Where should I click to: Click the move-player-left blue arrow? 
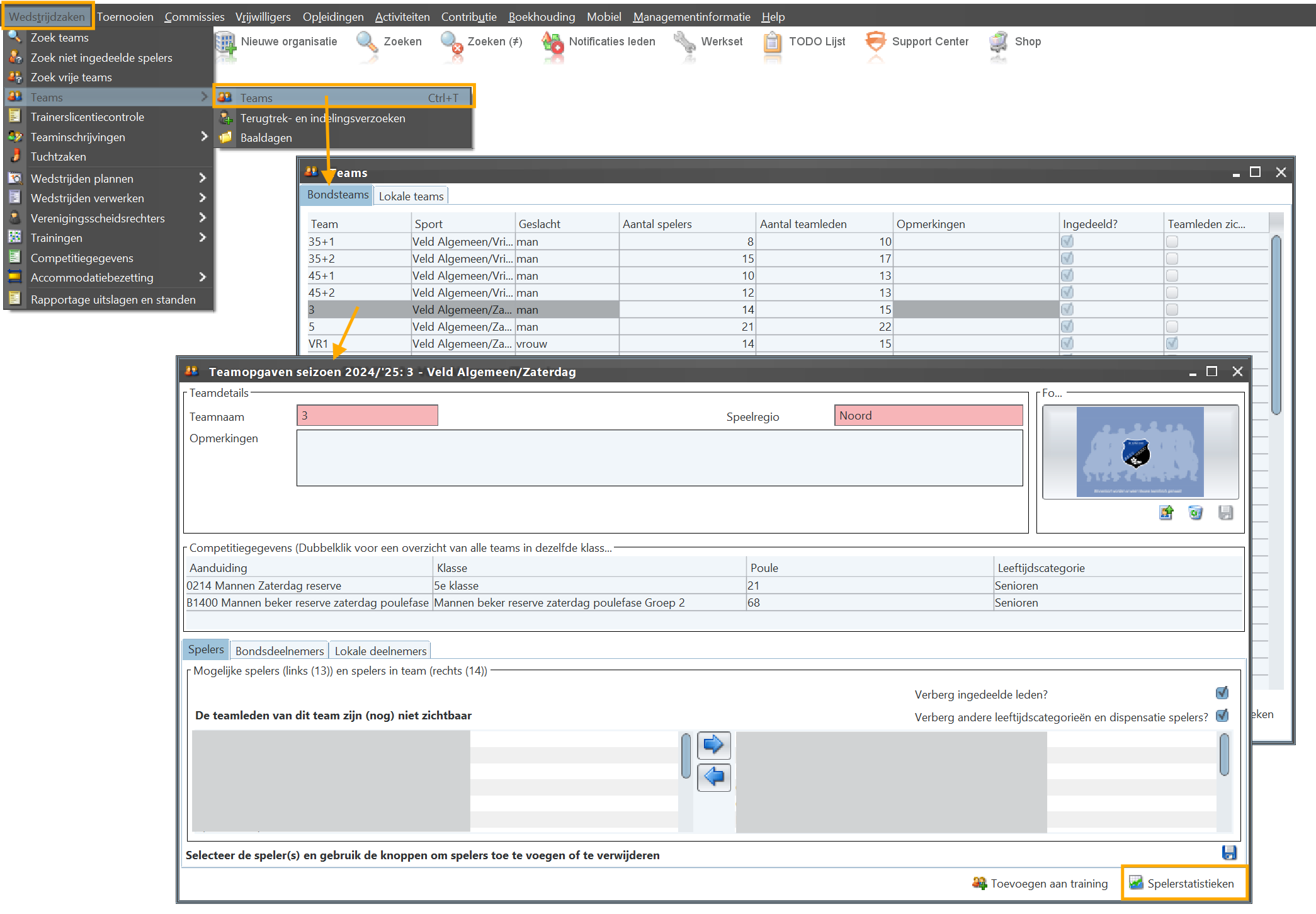[713, 777]
